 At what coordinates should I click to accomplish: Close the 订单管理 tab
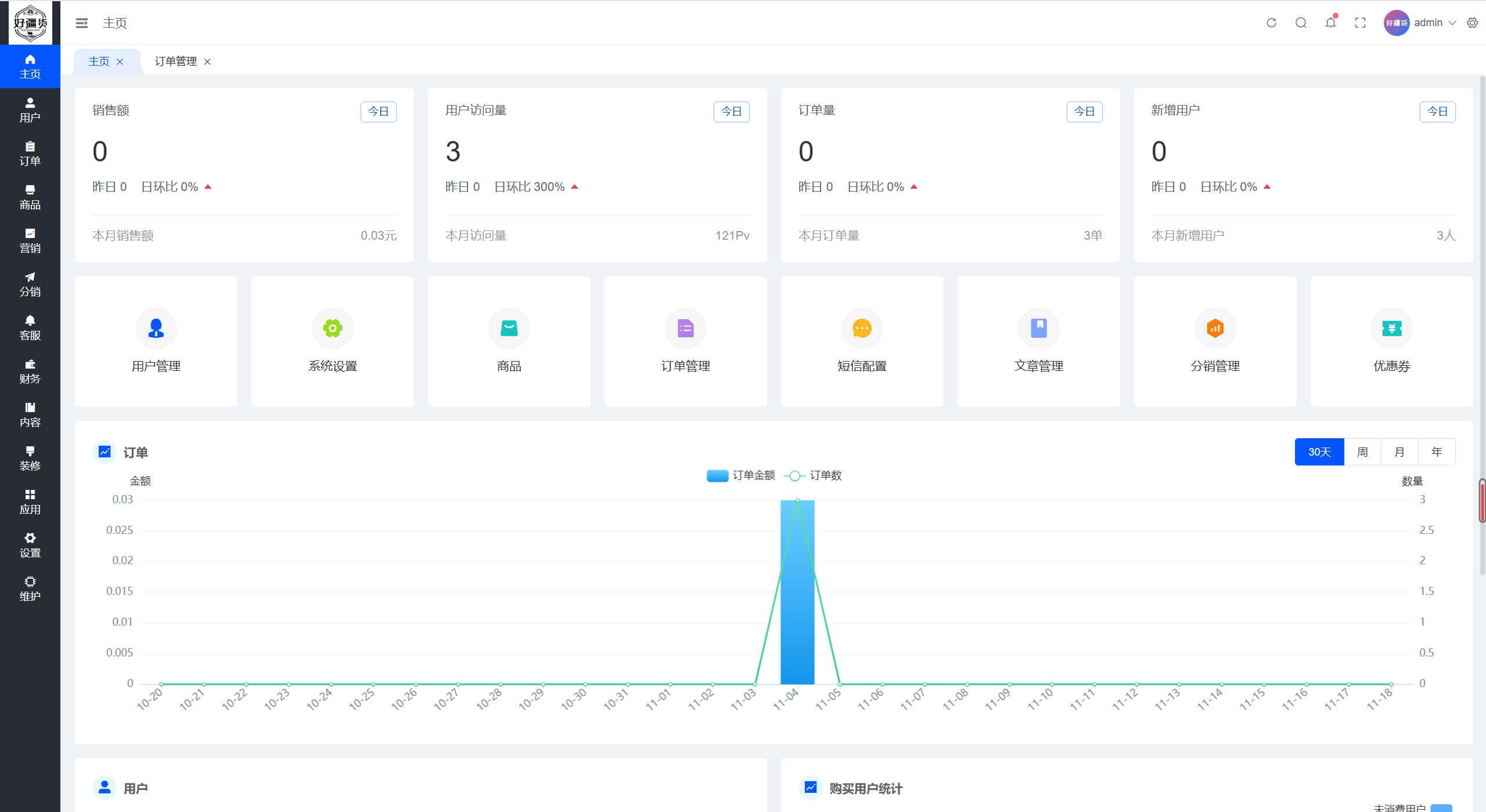(x=207, y=62)
